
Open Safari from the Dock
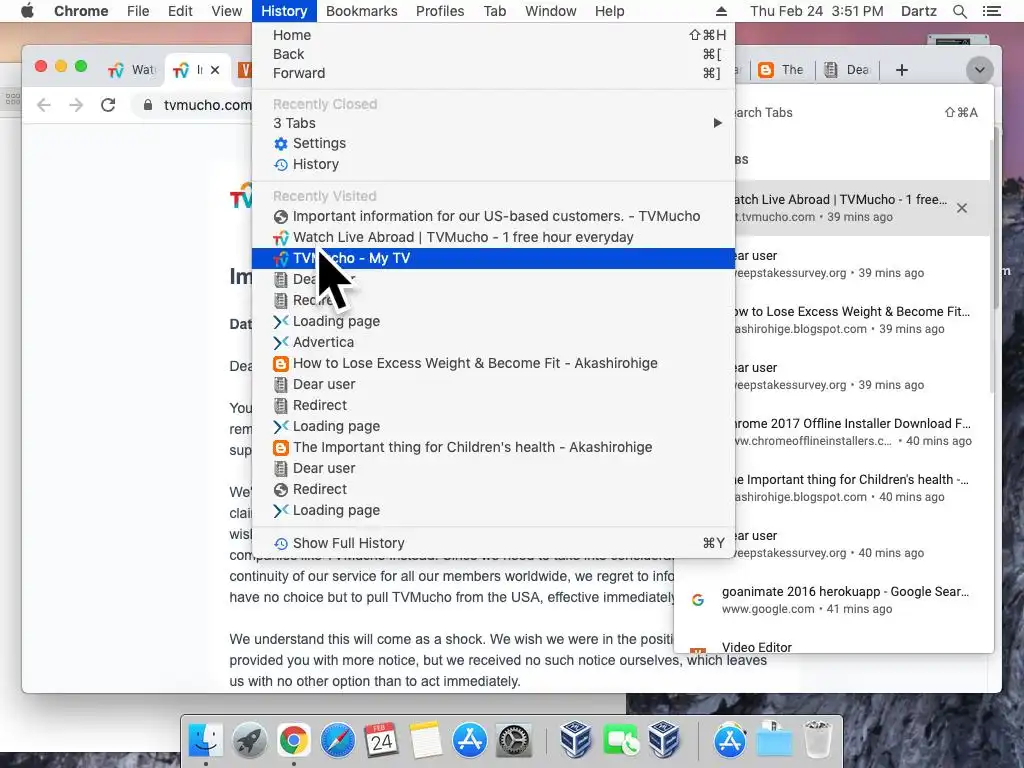pos(338,741)
